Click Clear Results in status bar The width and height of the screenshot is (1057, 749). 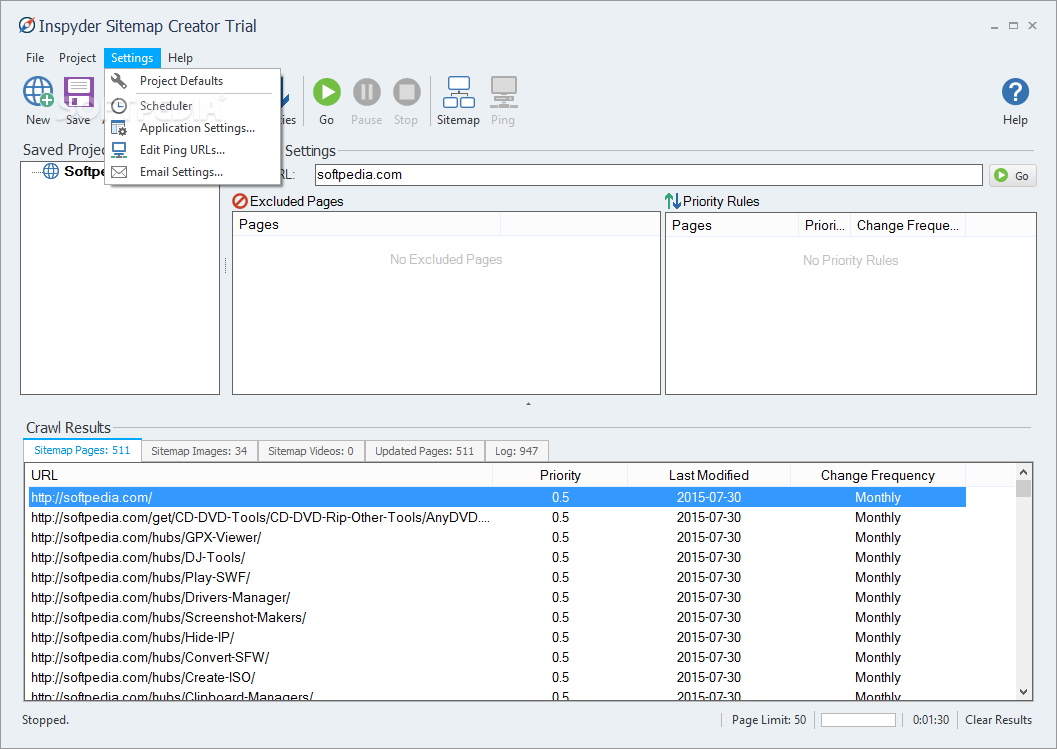click(998, 720)
